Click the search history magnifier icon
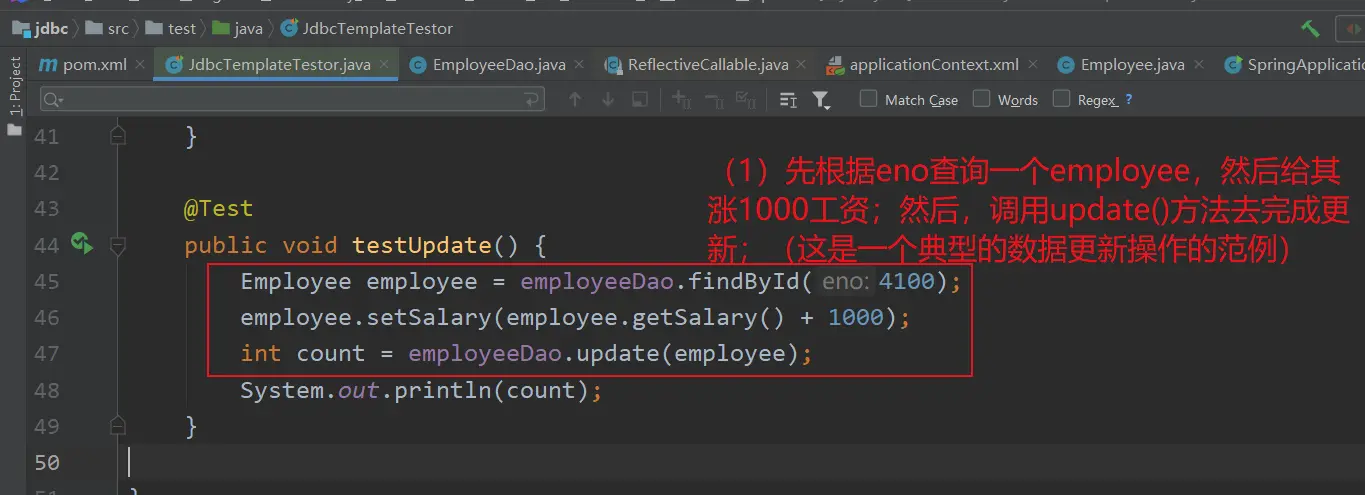The width and height of the screenshot is (1365, 495). pyautogui.click(x=54, y=100)
